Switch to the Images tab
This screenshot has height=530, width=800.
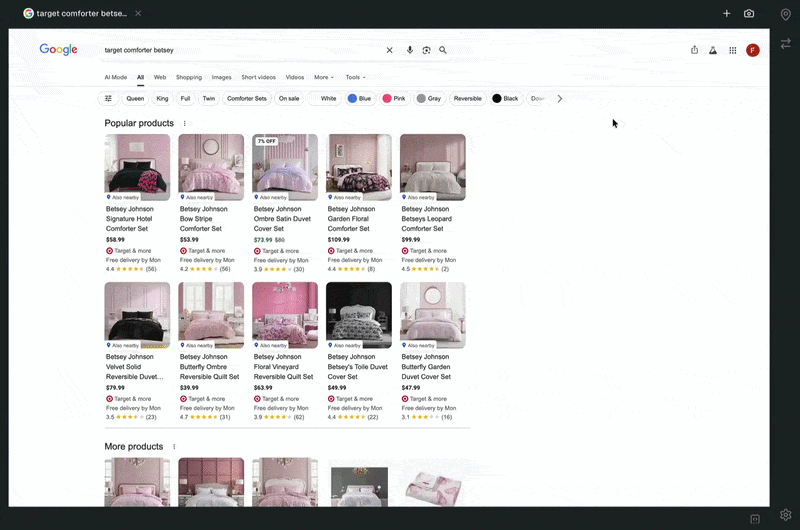tap(221, 78)
